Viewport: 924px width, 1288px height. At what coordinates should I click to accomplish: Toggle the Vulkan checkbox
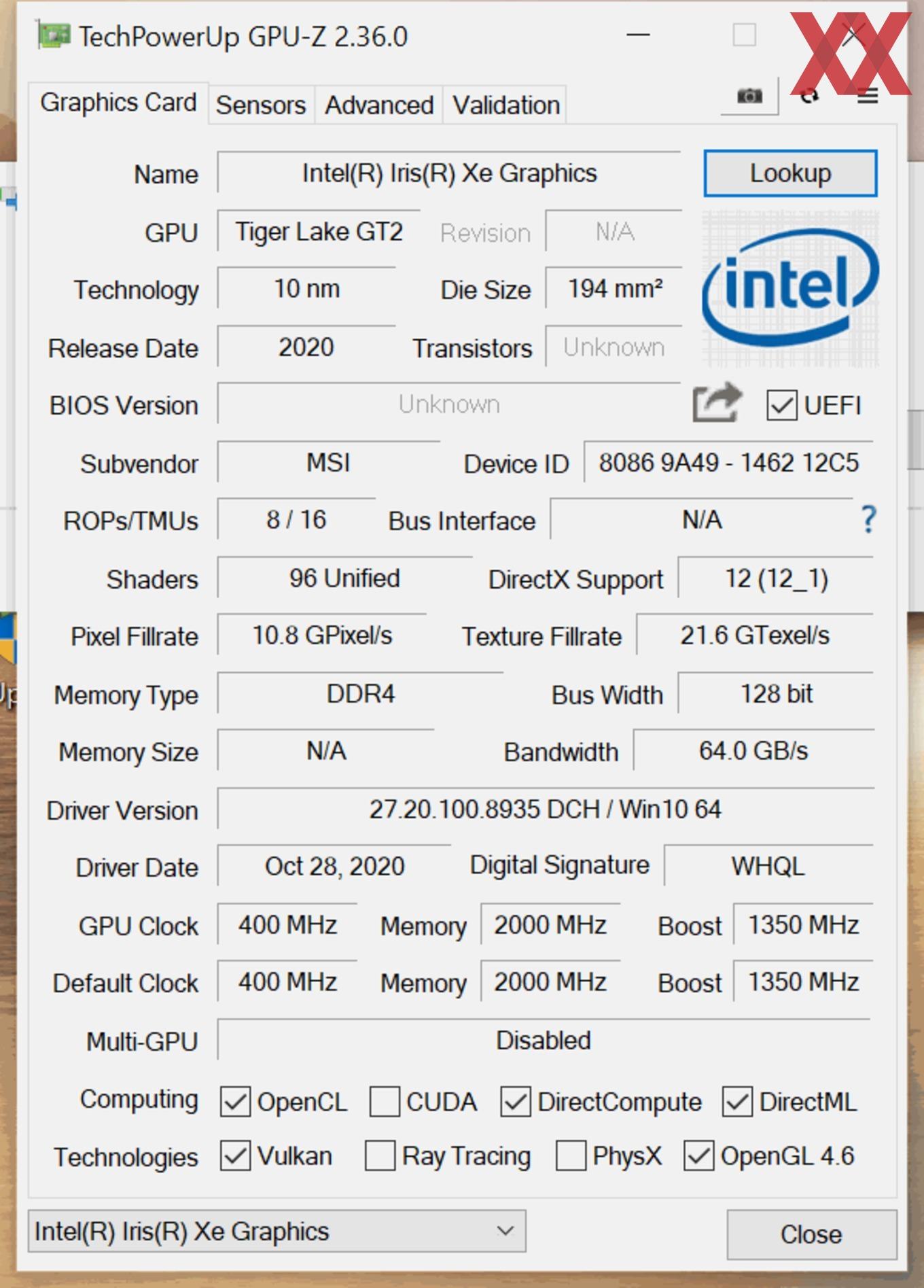point(235,1156)
